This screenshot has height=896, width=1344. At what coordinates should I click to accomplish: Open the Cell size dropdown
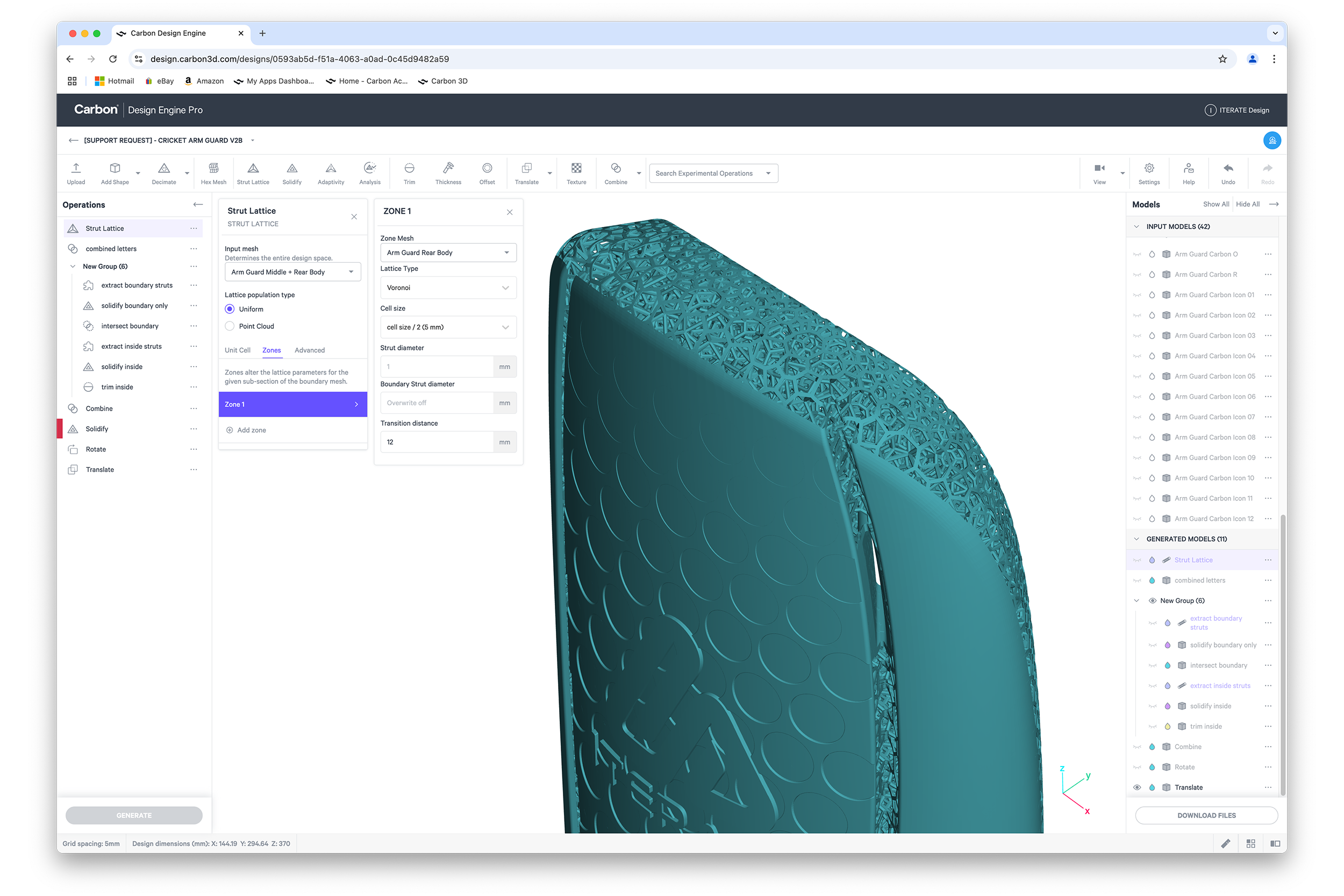pyautogui.click(x=448, y=327)
